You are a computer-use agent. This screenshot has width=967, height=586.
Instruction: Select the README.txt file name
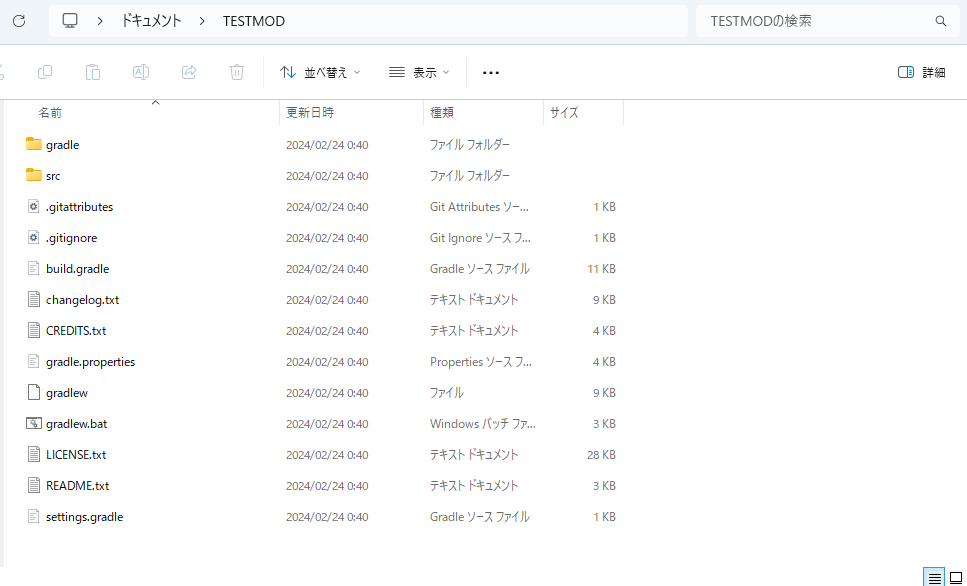tap(78, 485)
